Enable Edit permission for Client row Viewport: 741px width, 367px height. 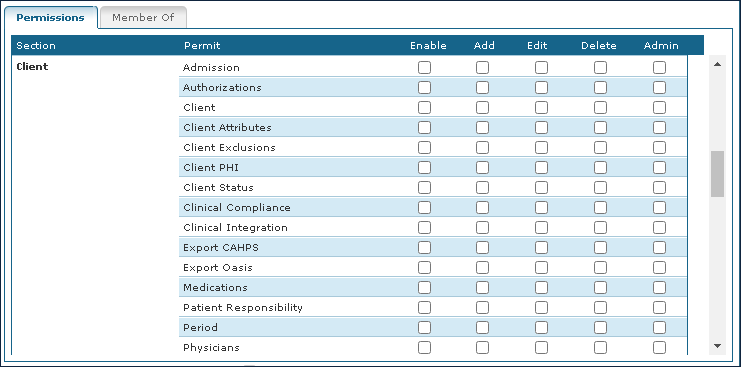point(541,108)
